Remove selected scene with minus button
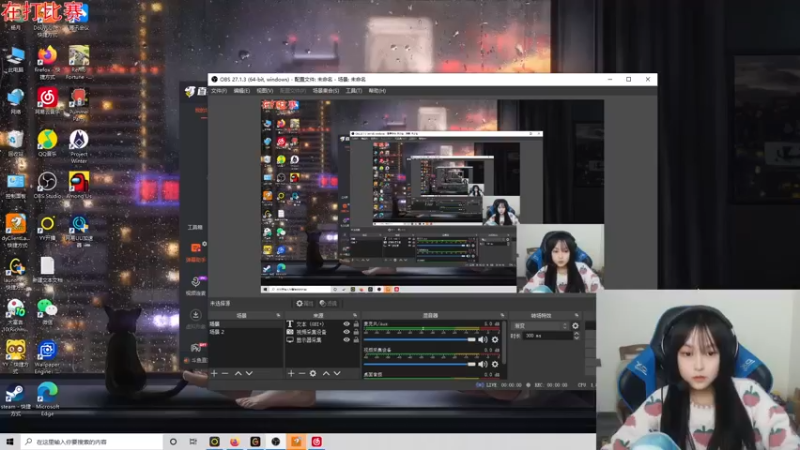 click(x=225, y=373)
